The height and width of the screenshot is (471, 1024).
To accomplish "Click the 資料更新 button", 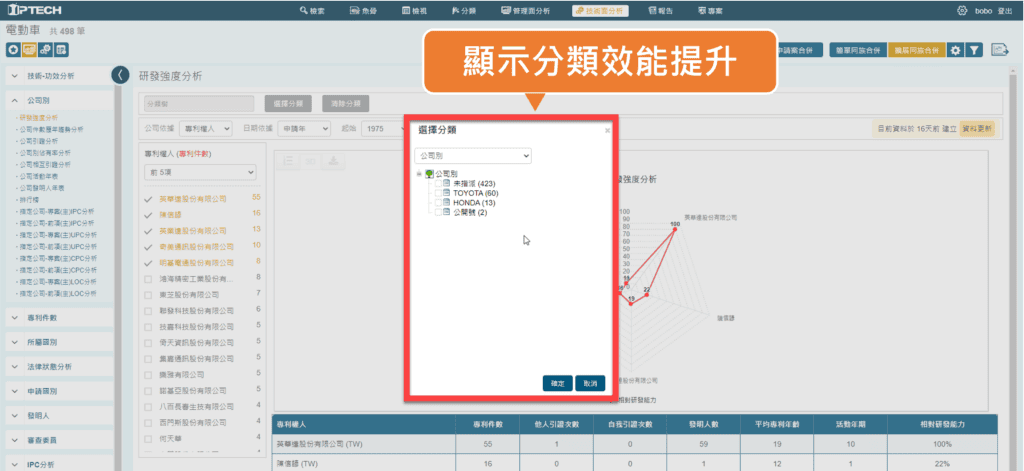I will (x=977, y=129).
